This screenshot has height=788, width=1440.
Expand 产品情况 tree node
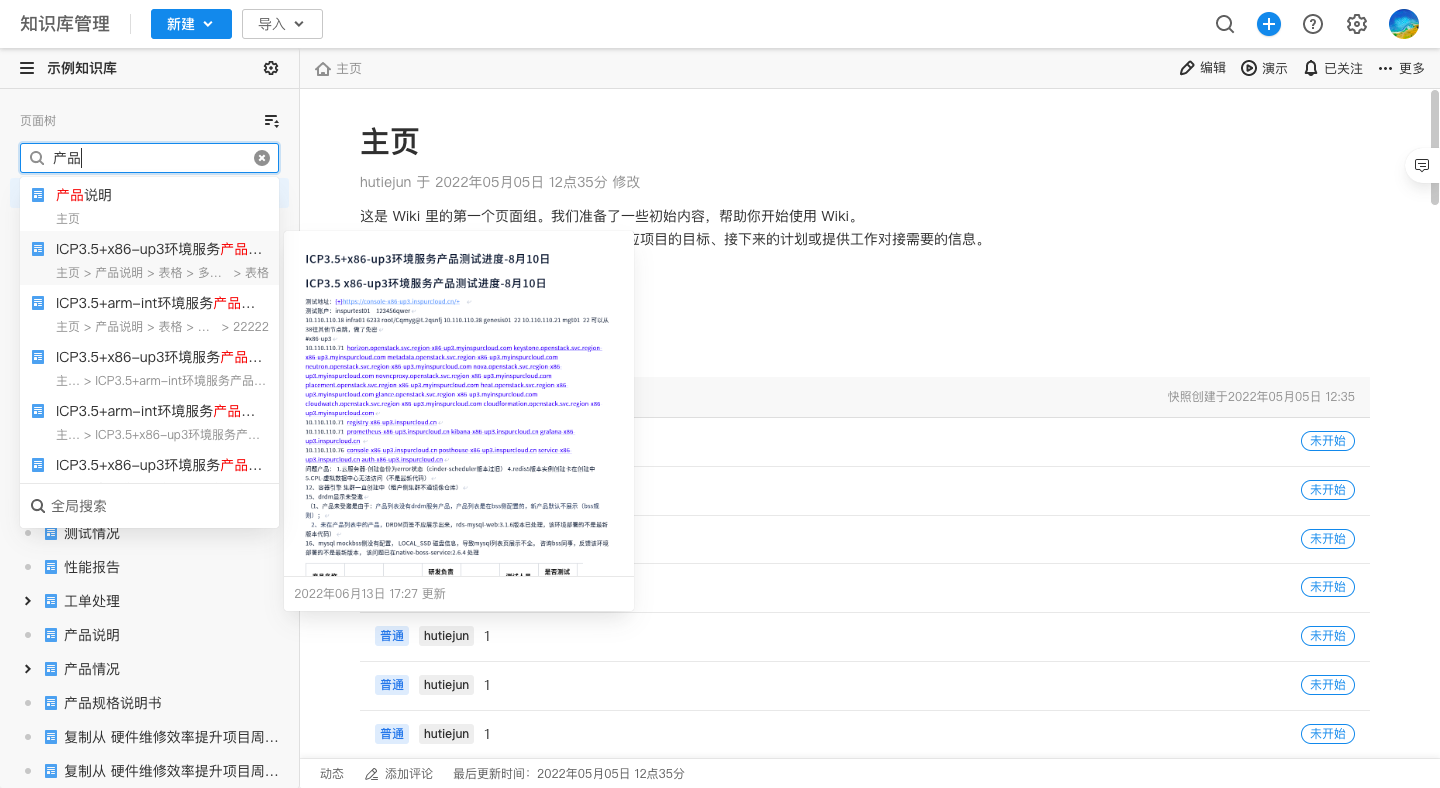pos(28,669)
